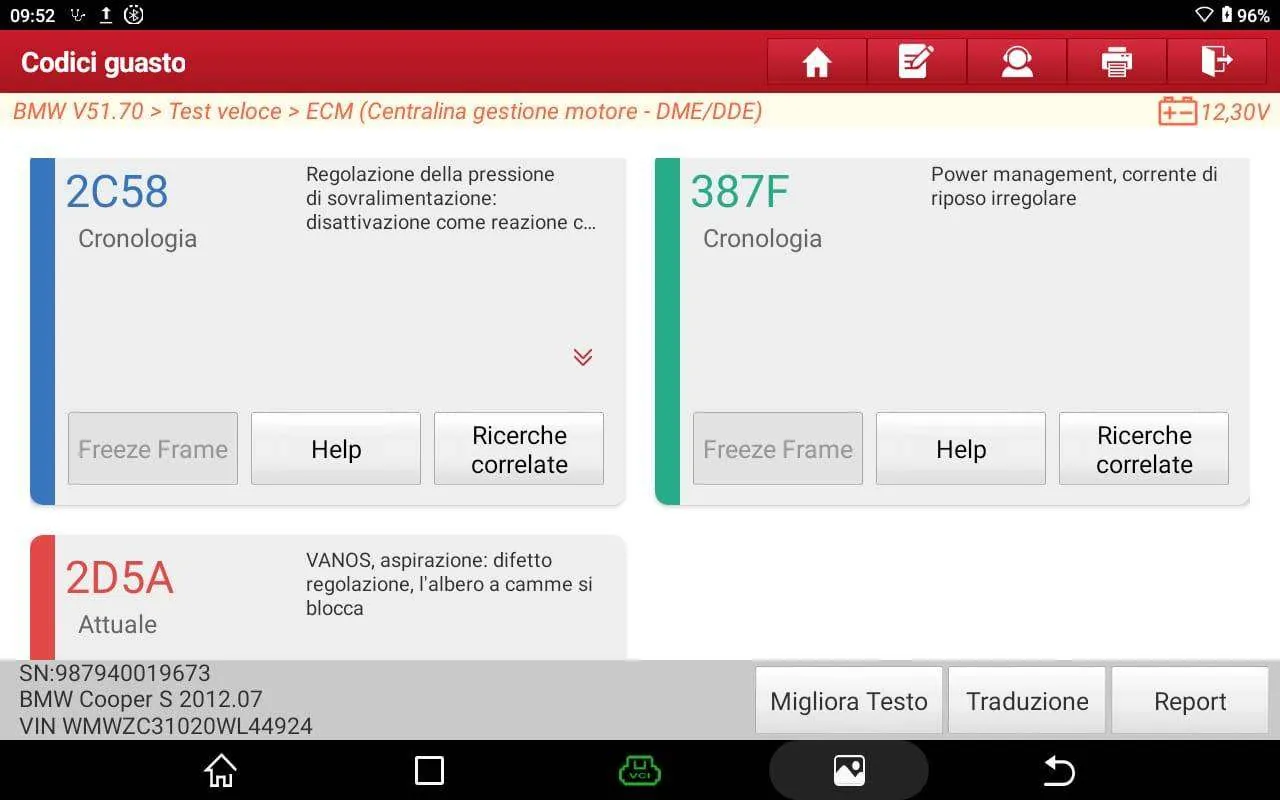This screenshot has height=800, width=1280.
Task: Tap the exit door icon in the header
Action: pyautogui.click(x=1217, y=62)
